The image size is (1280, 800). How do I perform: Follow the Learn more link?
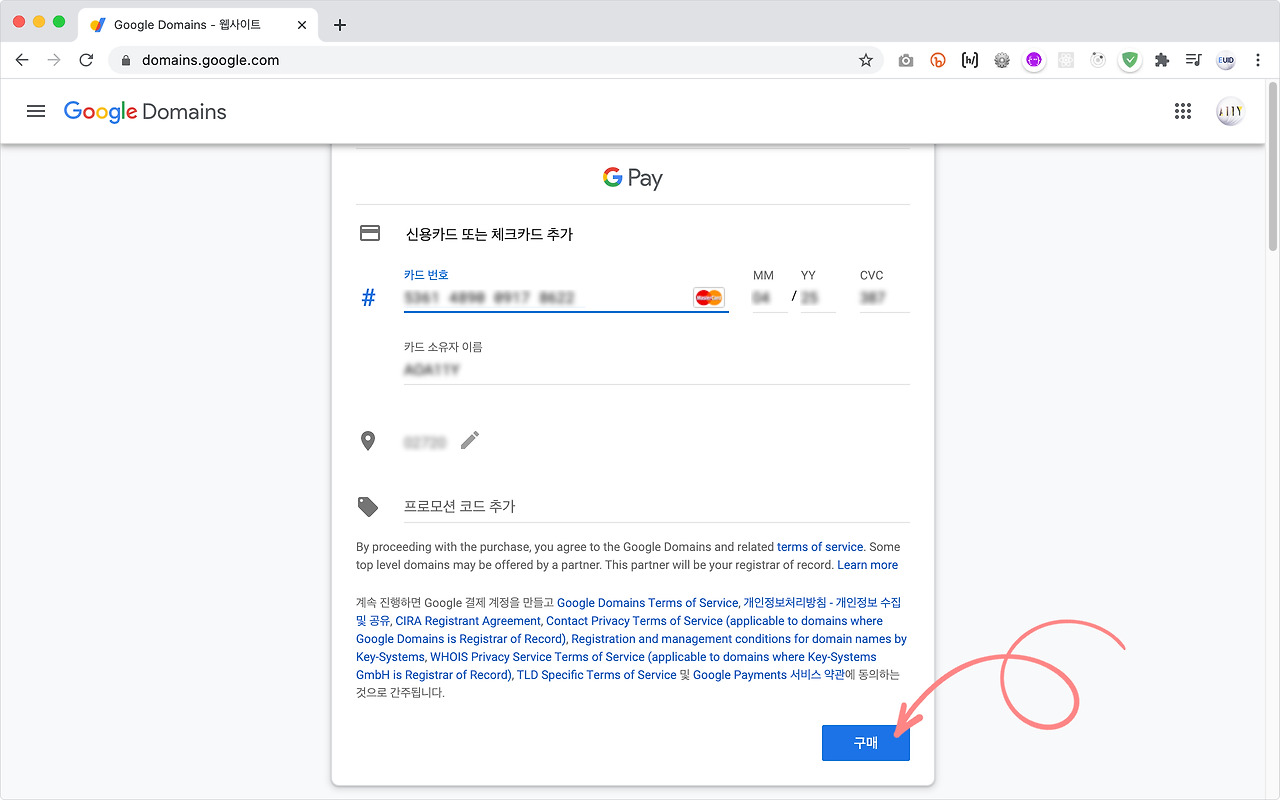(867, 565)
